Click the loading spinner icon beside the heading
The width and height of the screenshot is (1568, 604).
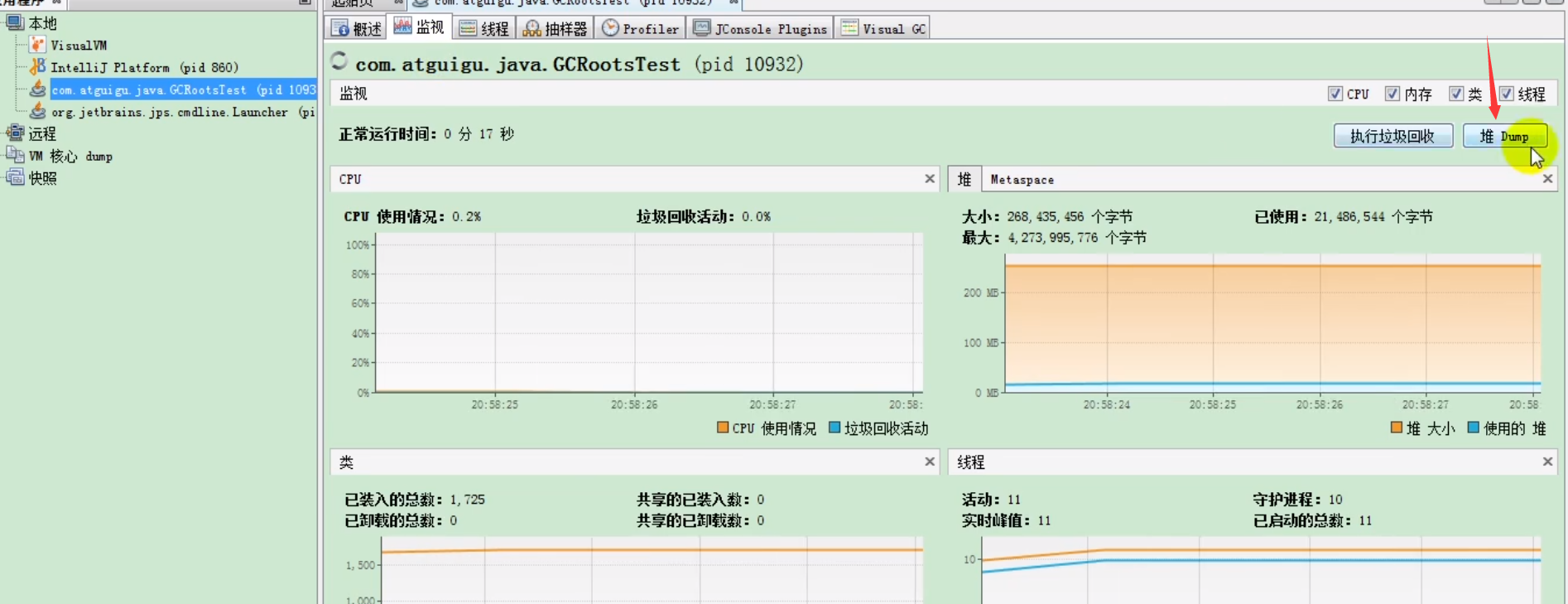pyautogui.click(x=339, y=60)
